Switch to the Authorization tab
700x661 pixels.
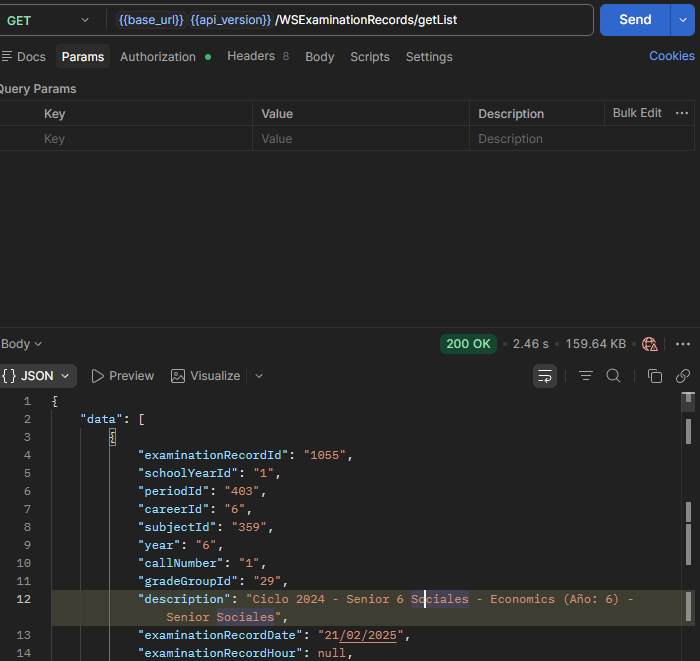point(165,57)
